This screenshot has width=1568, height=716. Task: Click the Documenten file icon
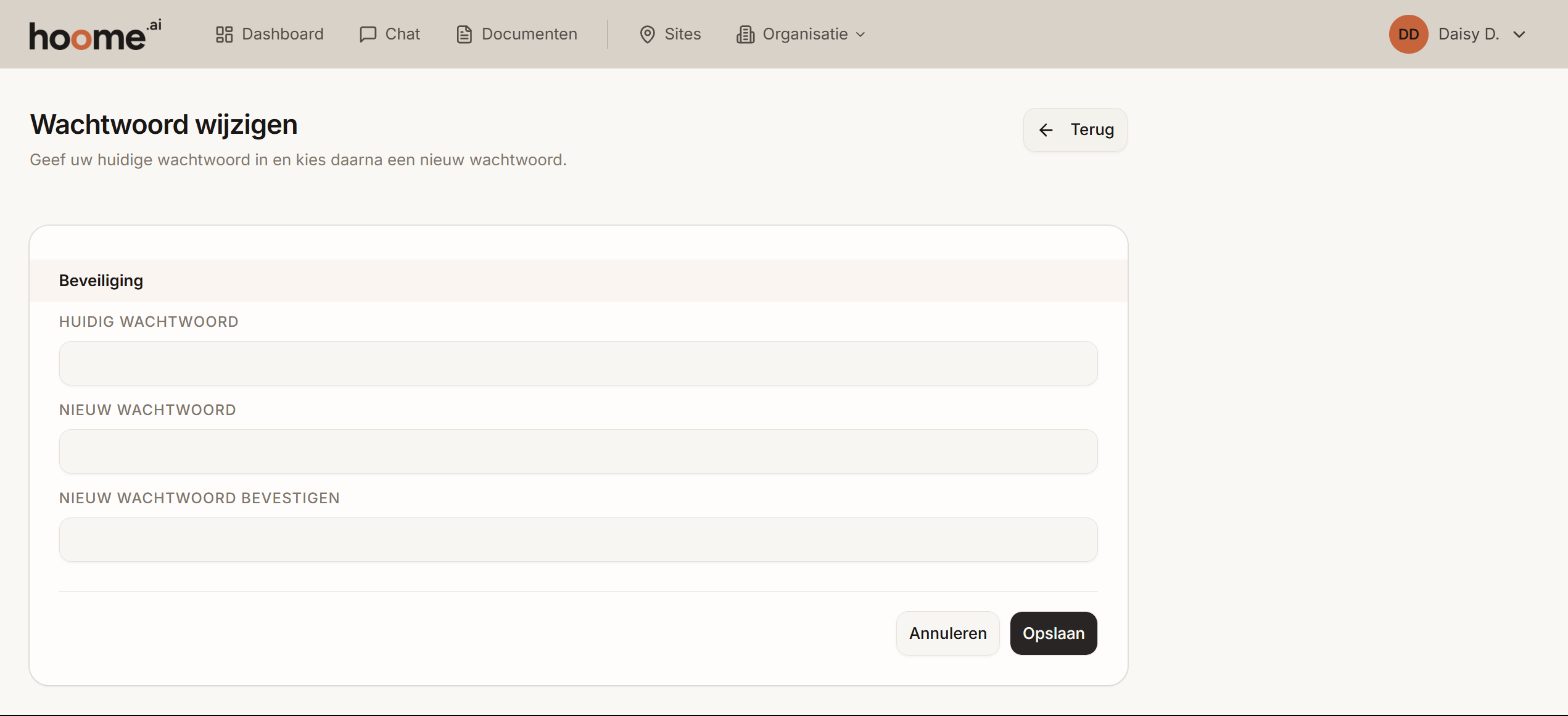click(x=464, y=34)
